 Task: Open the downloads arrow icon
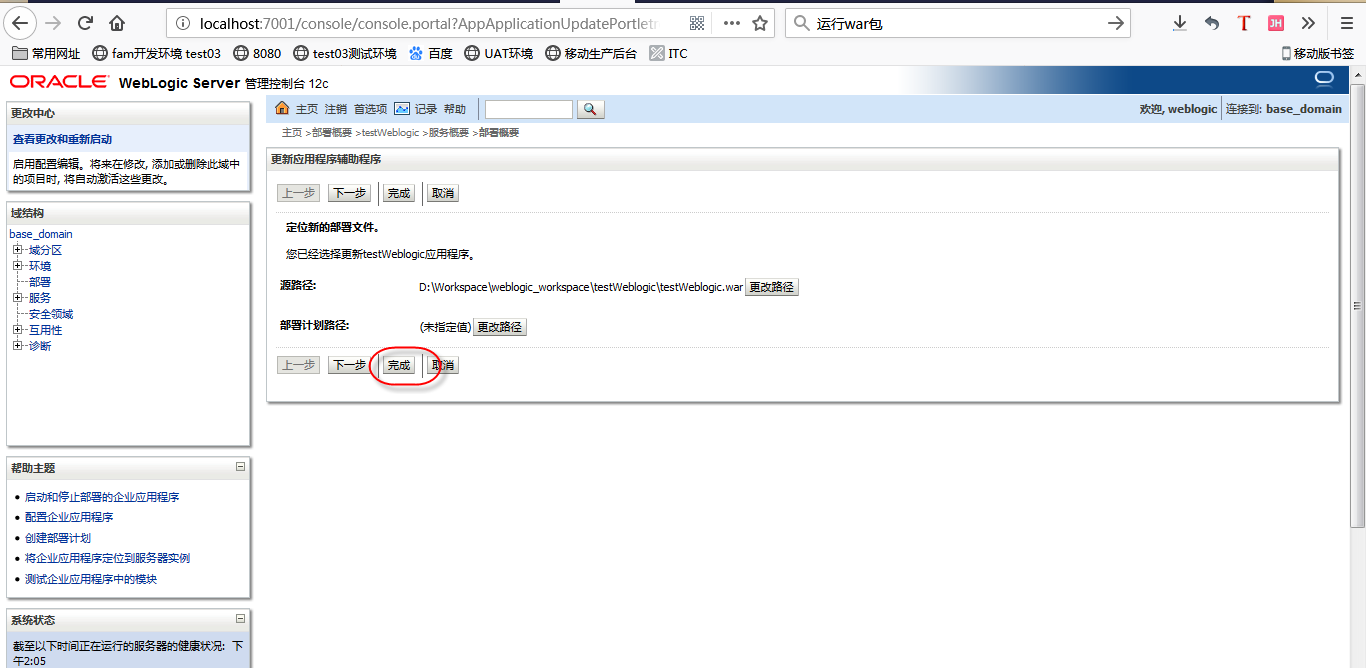tap(1180, 23)
